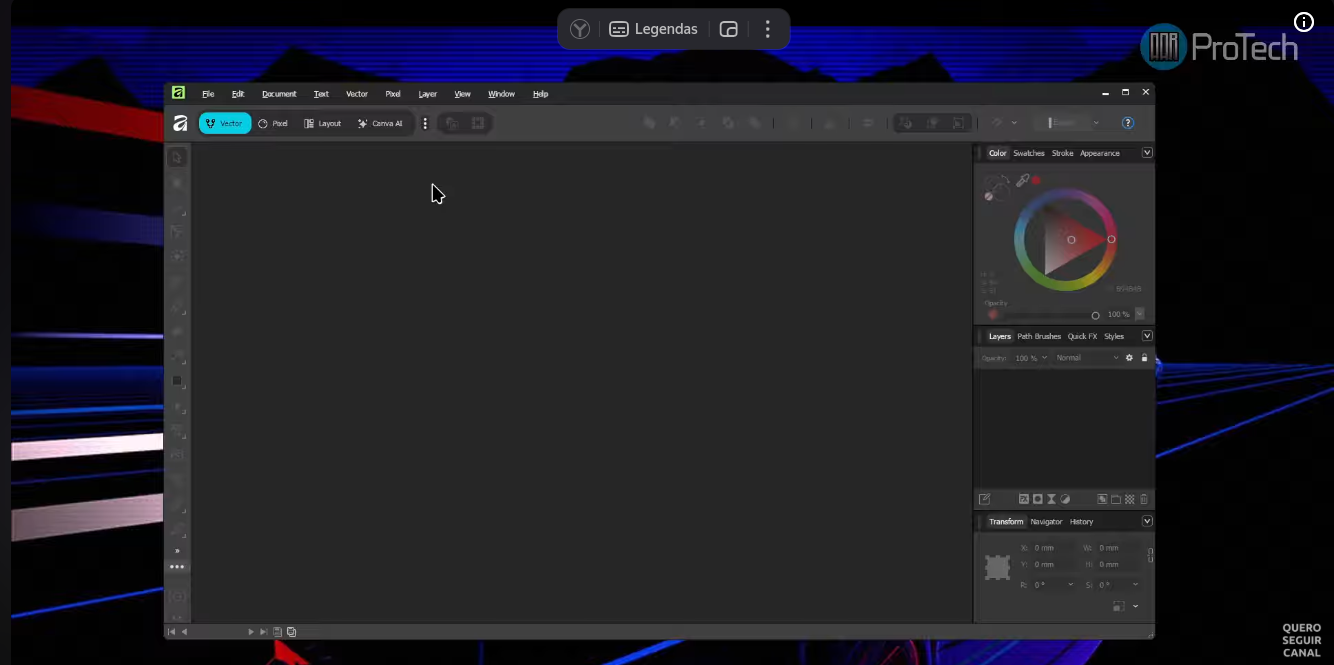The width and height of the screenshot is (1334, 665).
Task: Click the Canva AI button
Action: point(380,124)
